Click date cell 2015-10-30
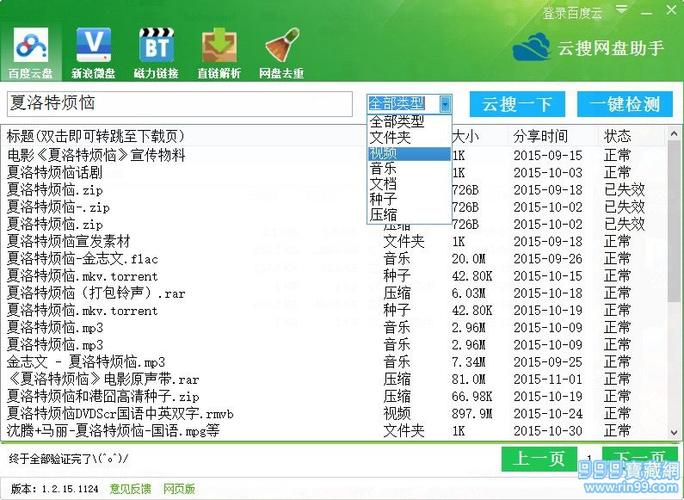Screen dimensions: 684x500 [x=548, y=431]
